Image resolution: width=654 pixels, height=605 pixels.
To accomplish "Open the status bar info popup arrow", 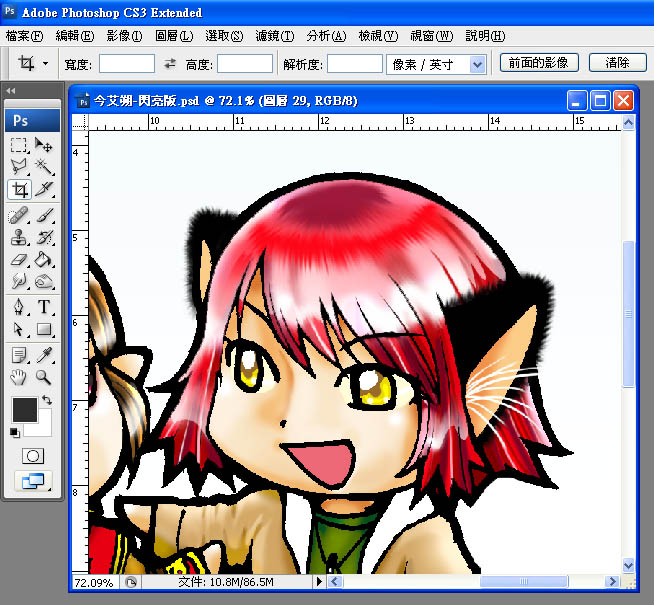I will (319, 581).
